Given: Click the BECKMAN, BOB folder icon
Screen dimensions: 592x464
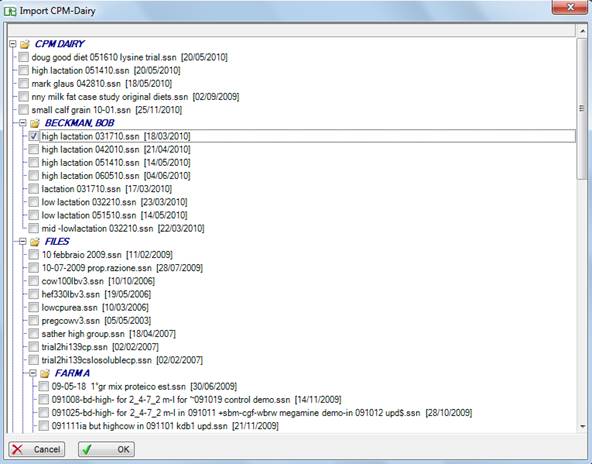Looking at the screenshot, I should (x=35, y=123).
